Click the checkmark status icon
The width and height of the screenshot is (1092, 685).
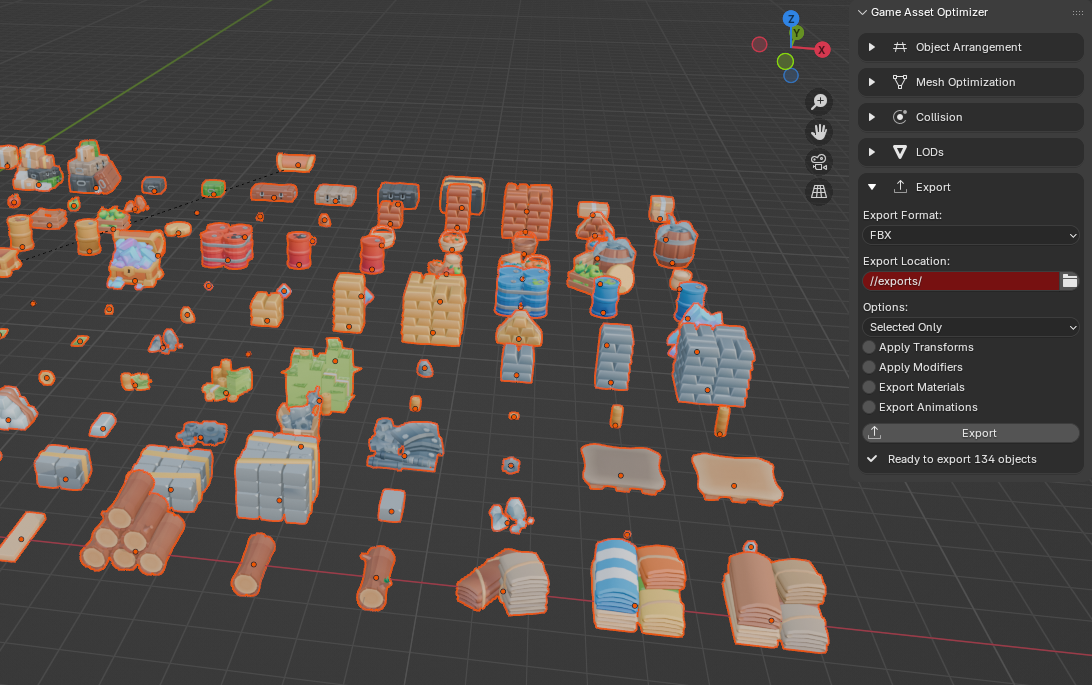click(x=872, y=459)
